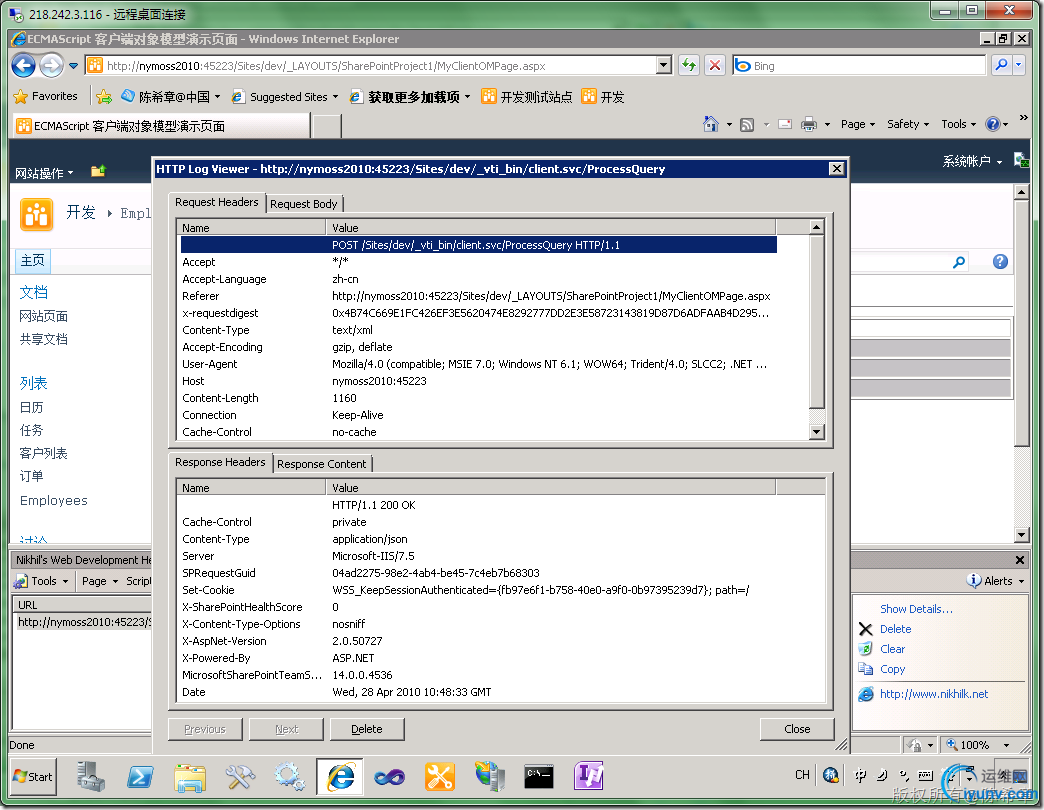Image resolution: width=1044 pixels, height=810 pixels.
Task: Open IE Help question mark icon
Action: tap(993, 124)
